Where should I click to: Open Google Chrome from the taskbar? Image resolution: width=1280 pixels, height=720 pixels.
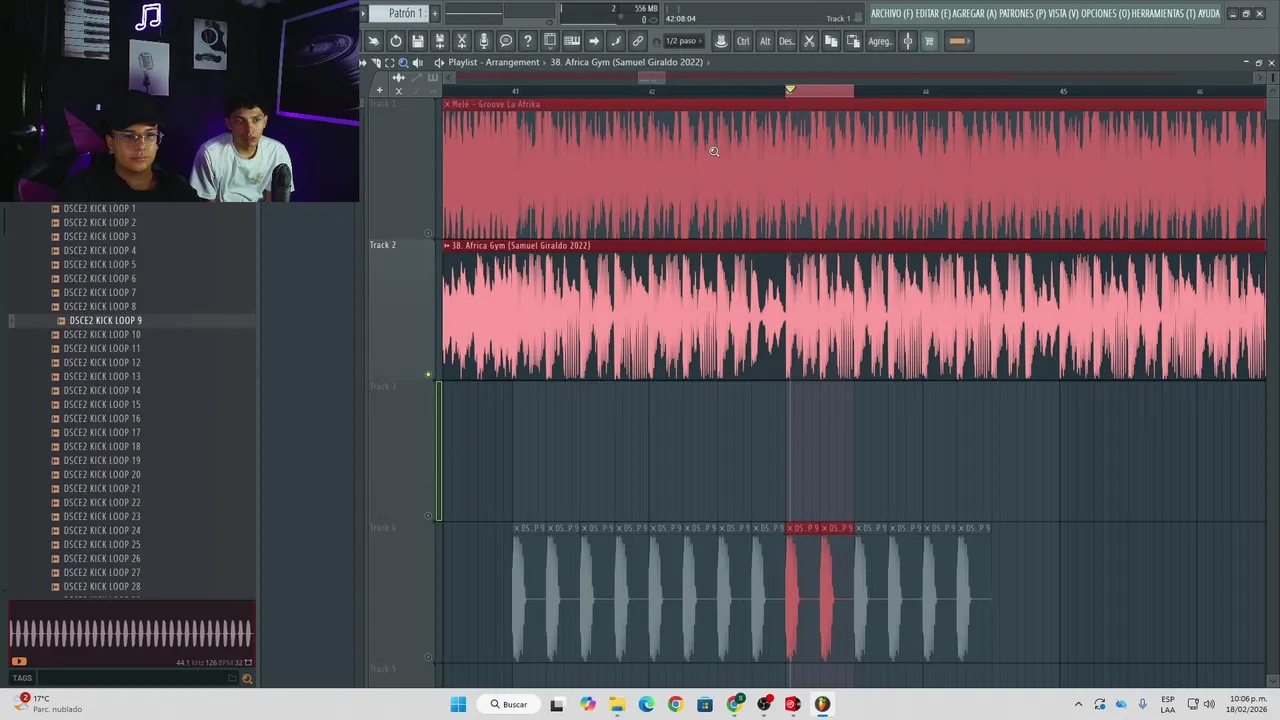[676, 704]
